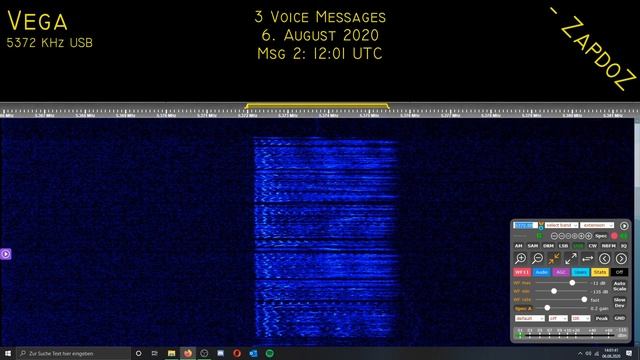
Task: Open the Windows Start menu
Action: 8,353
